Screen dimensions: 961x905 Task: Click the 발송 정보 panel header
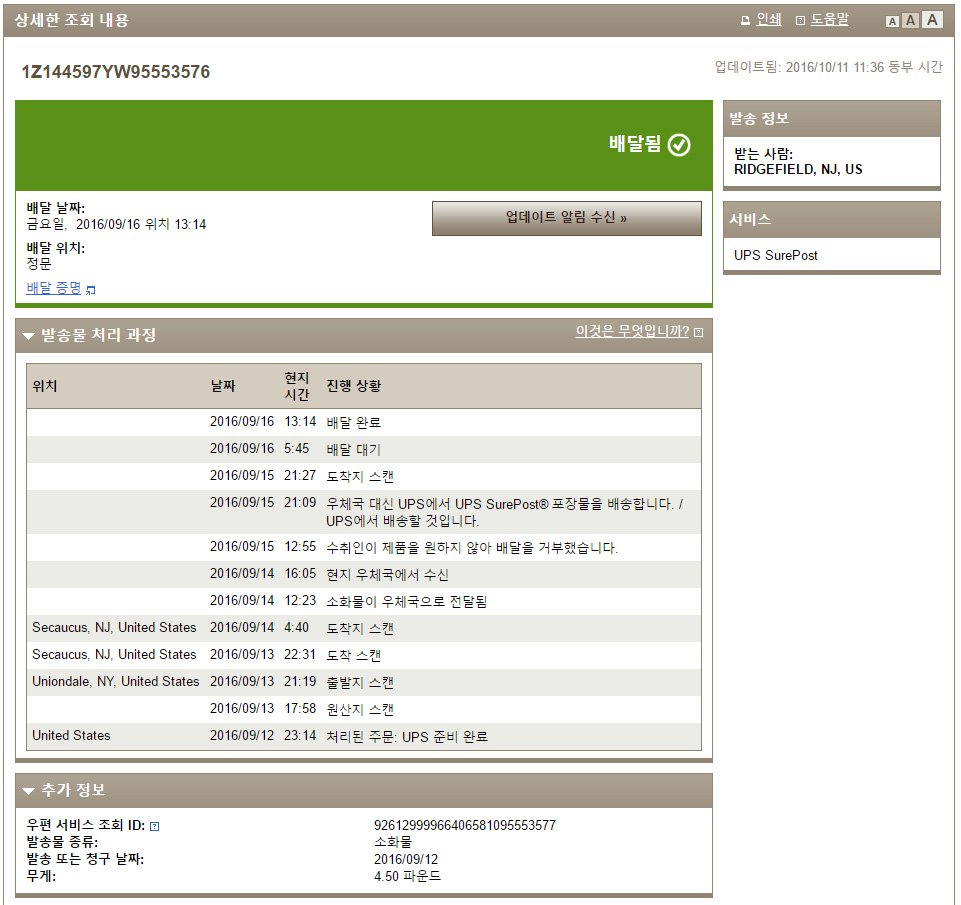pos(831,118)
